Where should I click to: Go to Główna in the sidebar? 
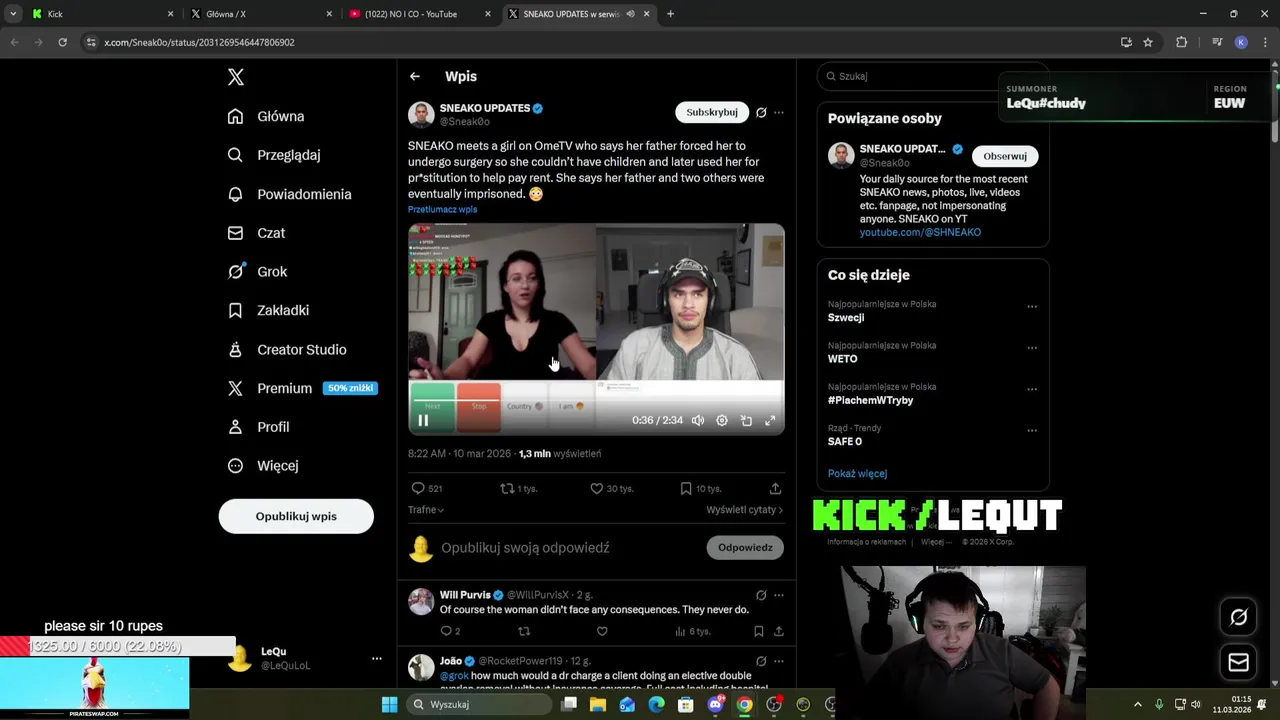(x=266, y=116)
